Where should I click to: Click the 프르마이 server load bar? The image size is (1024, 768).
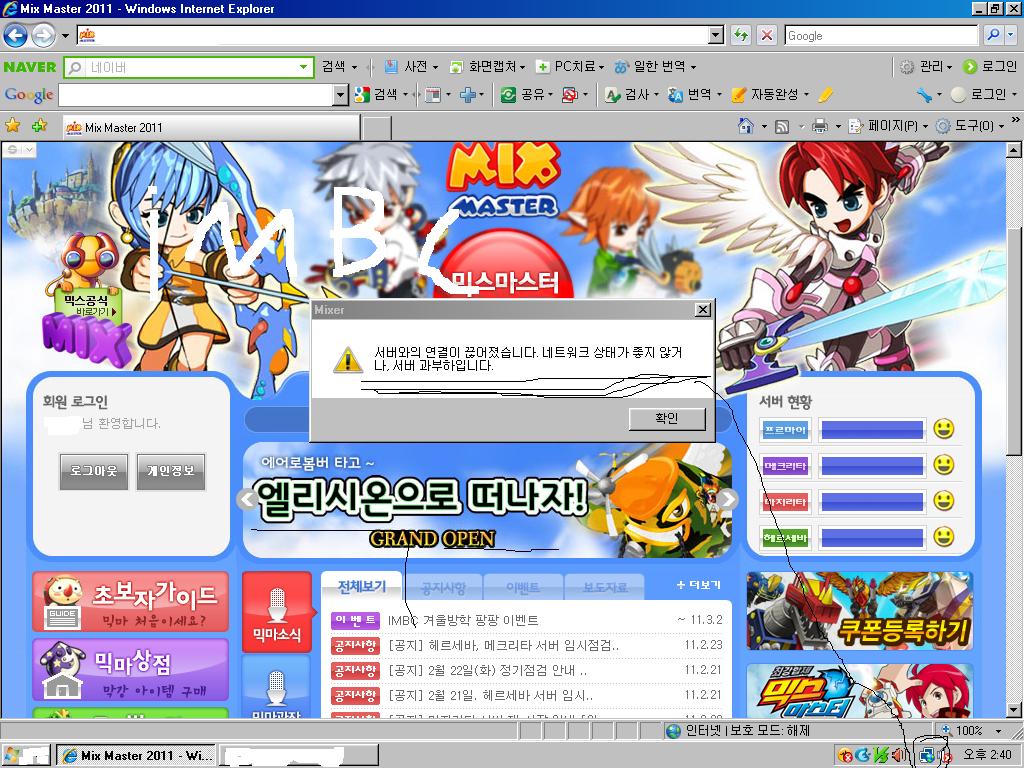pos(872,430)
